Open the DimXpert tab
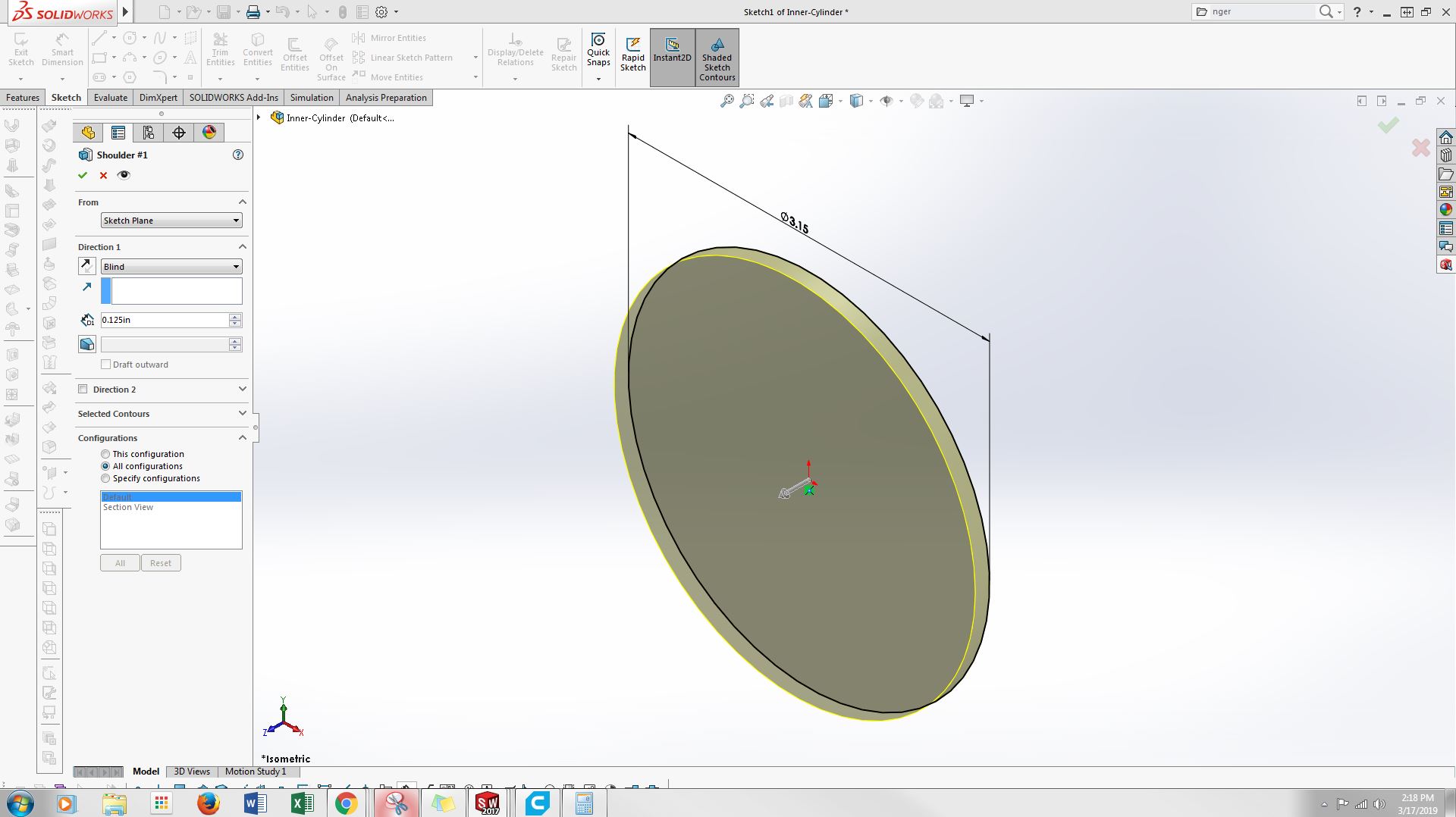This screenshot has height=817, width=1456. [x=158, y=98]
